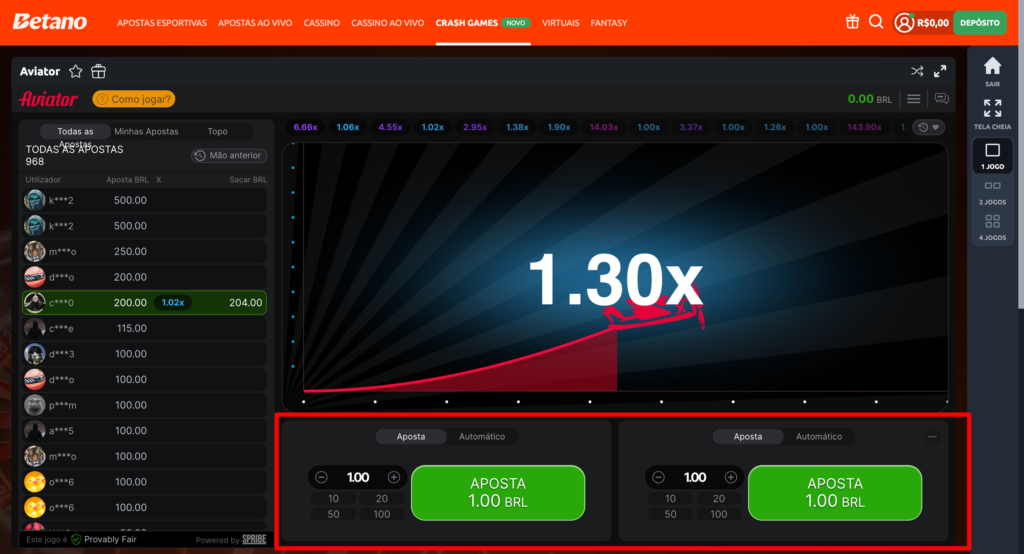Open Cassino ao Vivo menu item
The width and height of the screenshot is (1024, 554).
(387, 23)
